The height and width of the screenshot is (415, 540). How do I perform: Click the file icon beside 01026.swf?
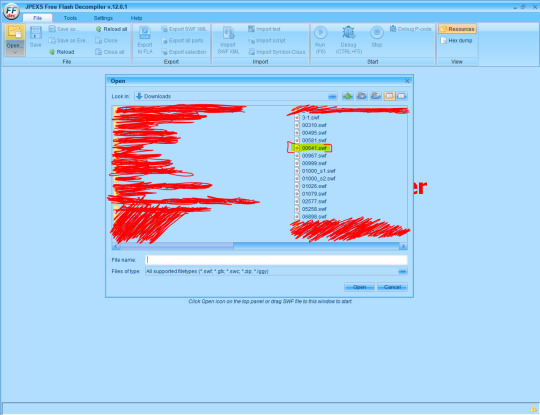pyautogui.click(x=297, y=186)
